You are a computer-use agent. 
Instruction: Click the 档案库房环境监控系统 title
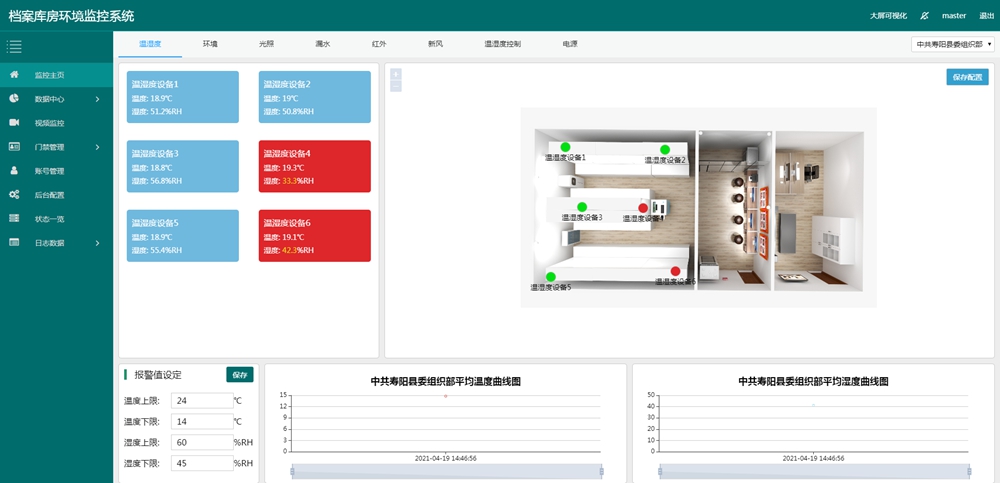pyautogui.click(x=71, y=16)
